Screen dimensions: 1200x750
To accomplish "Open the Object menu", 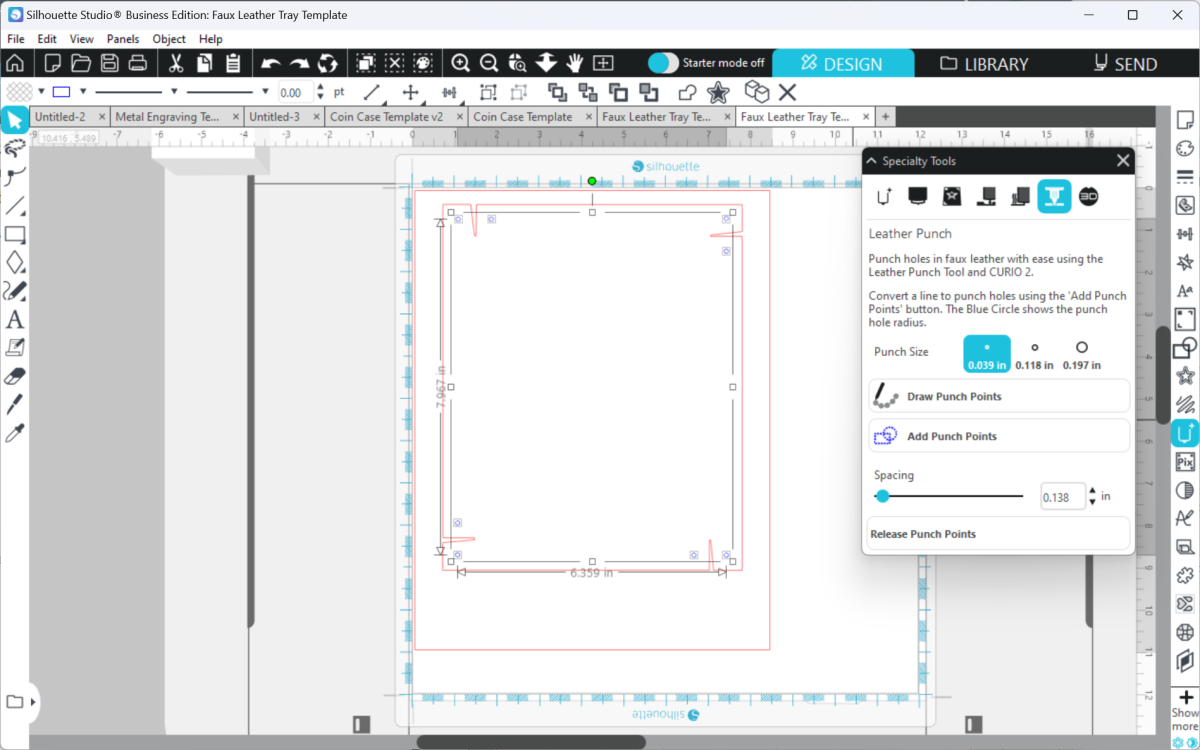I will [x=169, y=39].
